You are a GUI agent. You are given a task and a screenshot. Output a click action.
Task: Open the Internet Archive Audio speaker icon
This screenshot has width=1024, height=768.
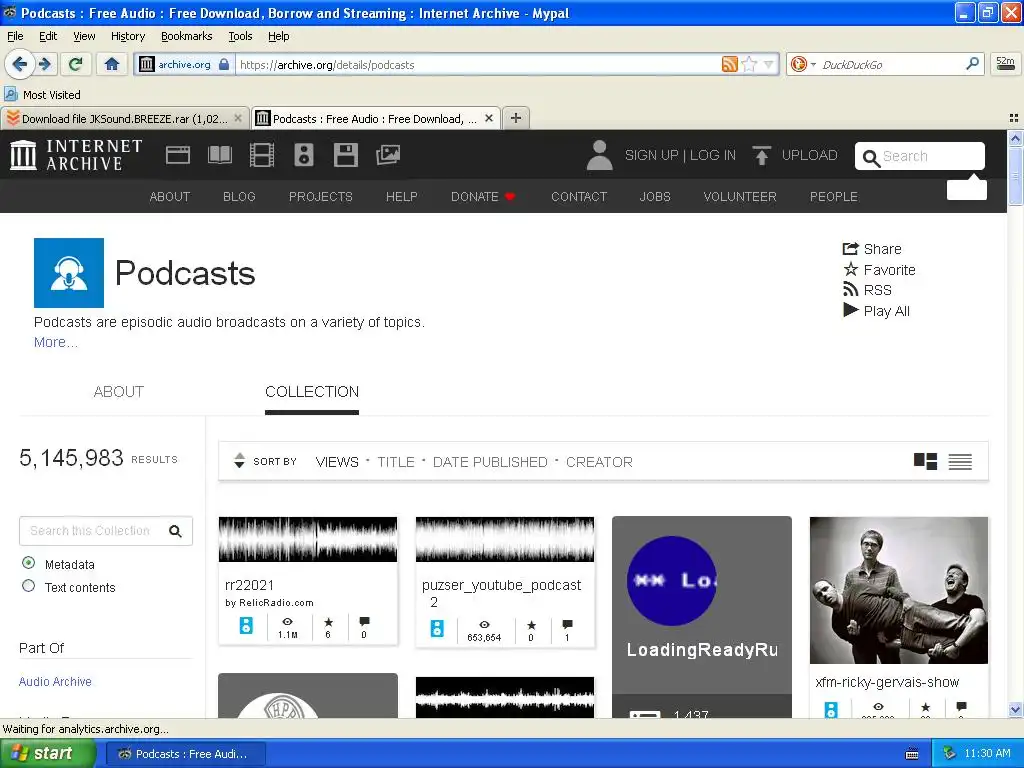304,155
